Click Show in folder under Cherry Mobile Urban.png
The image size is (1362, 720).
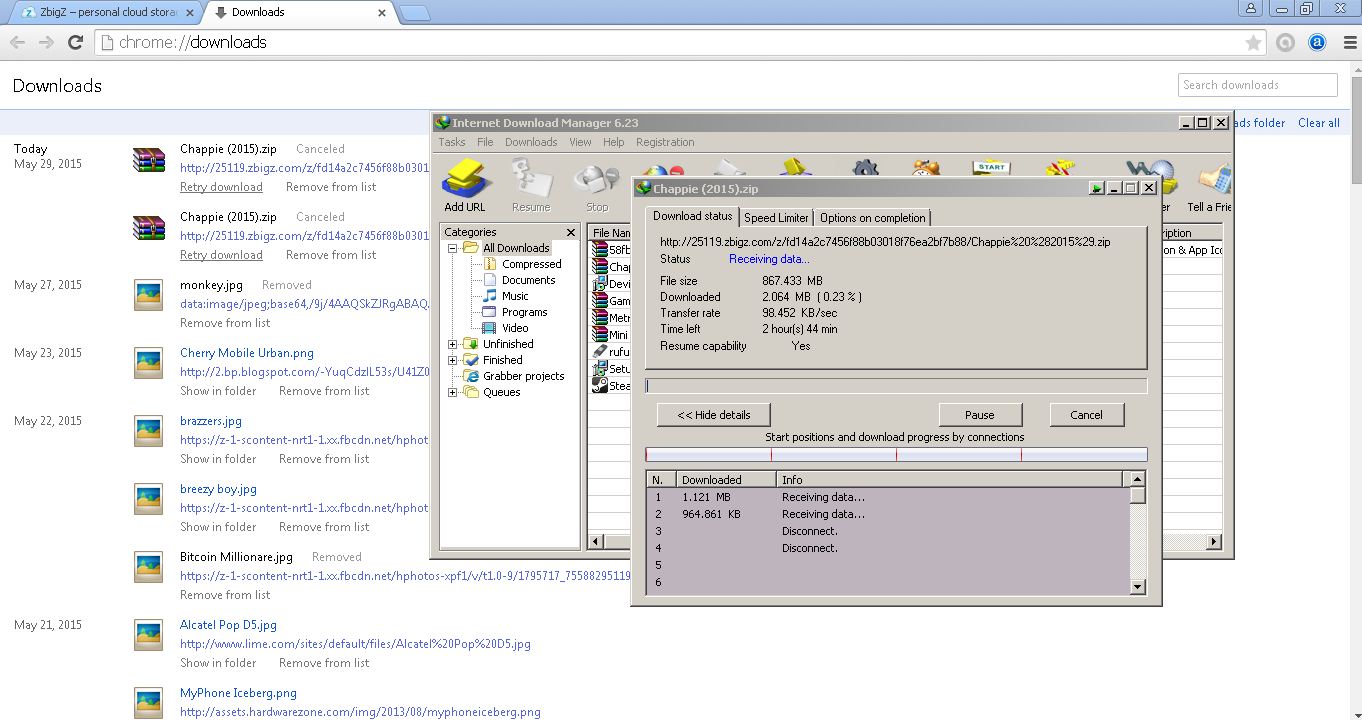[x=218, y=391]
